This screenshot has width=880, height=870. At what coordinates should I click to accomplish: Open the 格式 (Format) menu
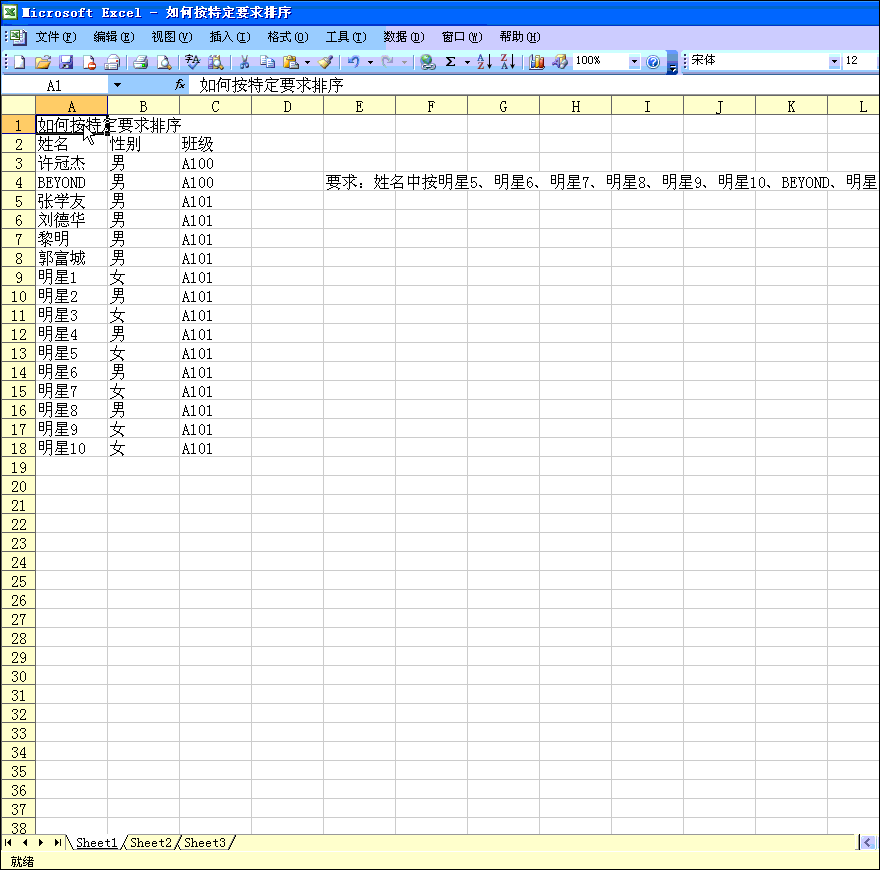click(287, 37)
